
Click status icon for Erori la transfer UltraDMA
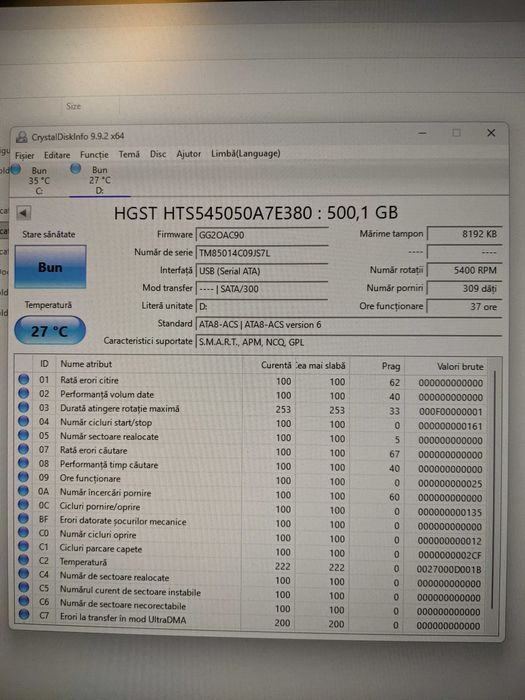tap(24, 615)
